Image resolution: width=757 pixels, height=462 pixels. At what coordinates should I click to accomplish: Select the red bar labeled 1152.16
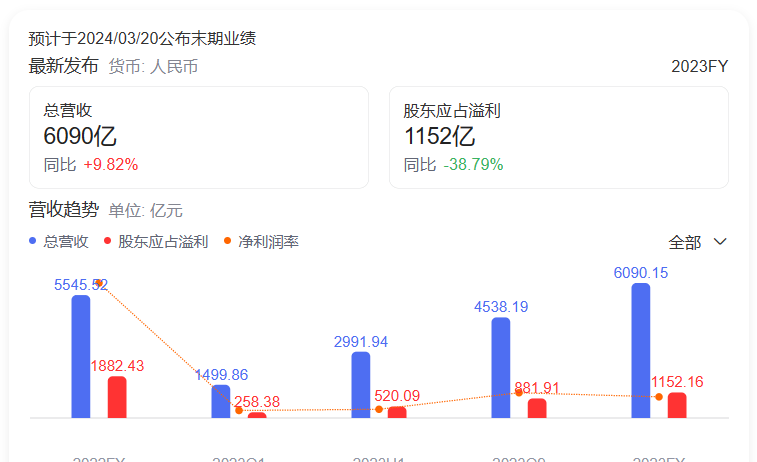pos(677,405)
